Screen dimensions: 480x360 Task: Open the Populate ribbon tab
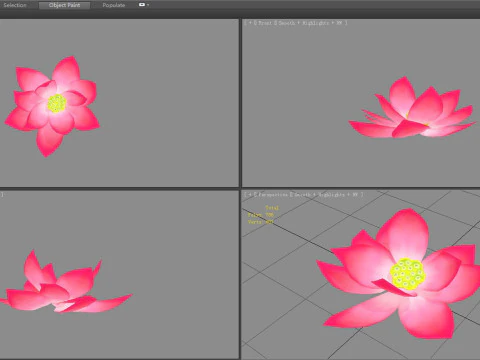click(x=114, y=5)
